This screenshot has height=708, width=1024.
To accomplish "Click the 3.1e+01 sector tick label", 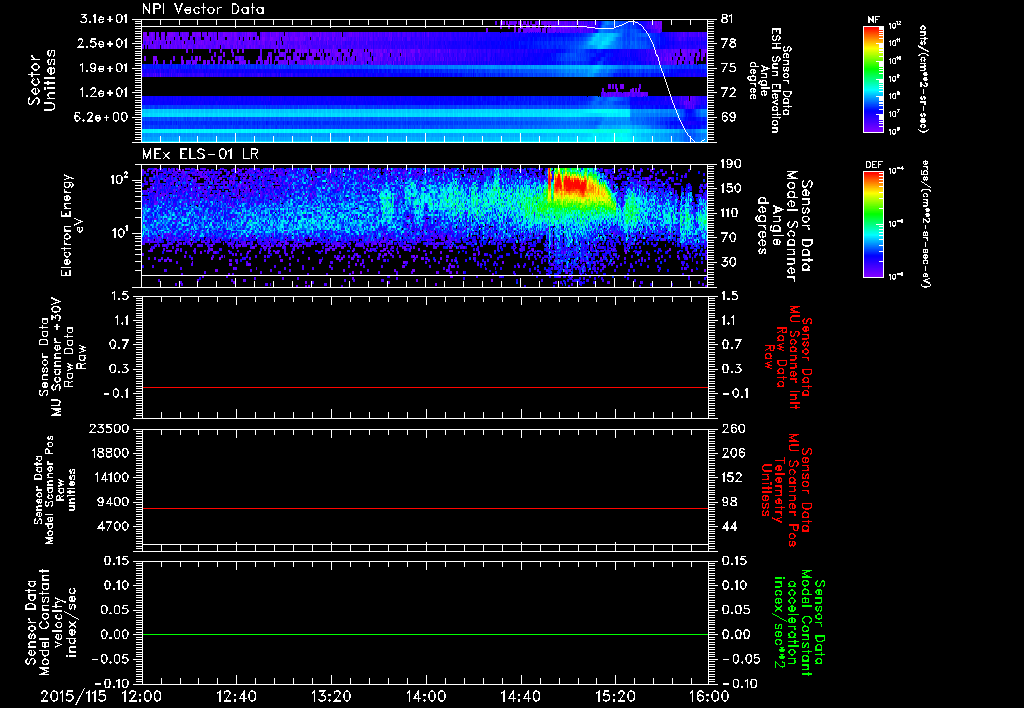I will point(104,19).
